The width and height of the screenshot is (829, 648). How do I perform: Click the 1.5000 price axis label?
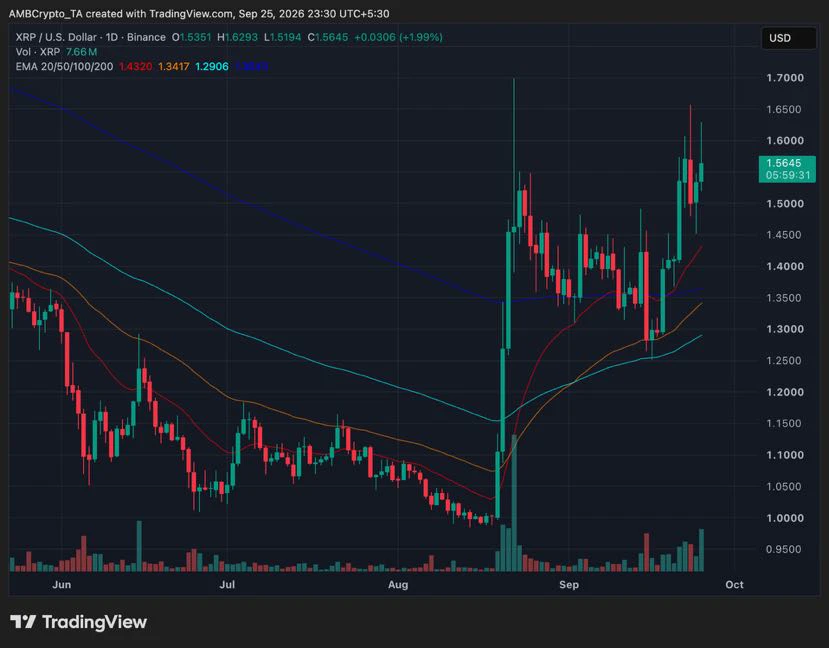[x=785, y=203]
